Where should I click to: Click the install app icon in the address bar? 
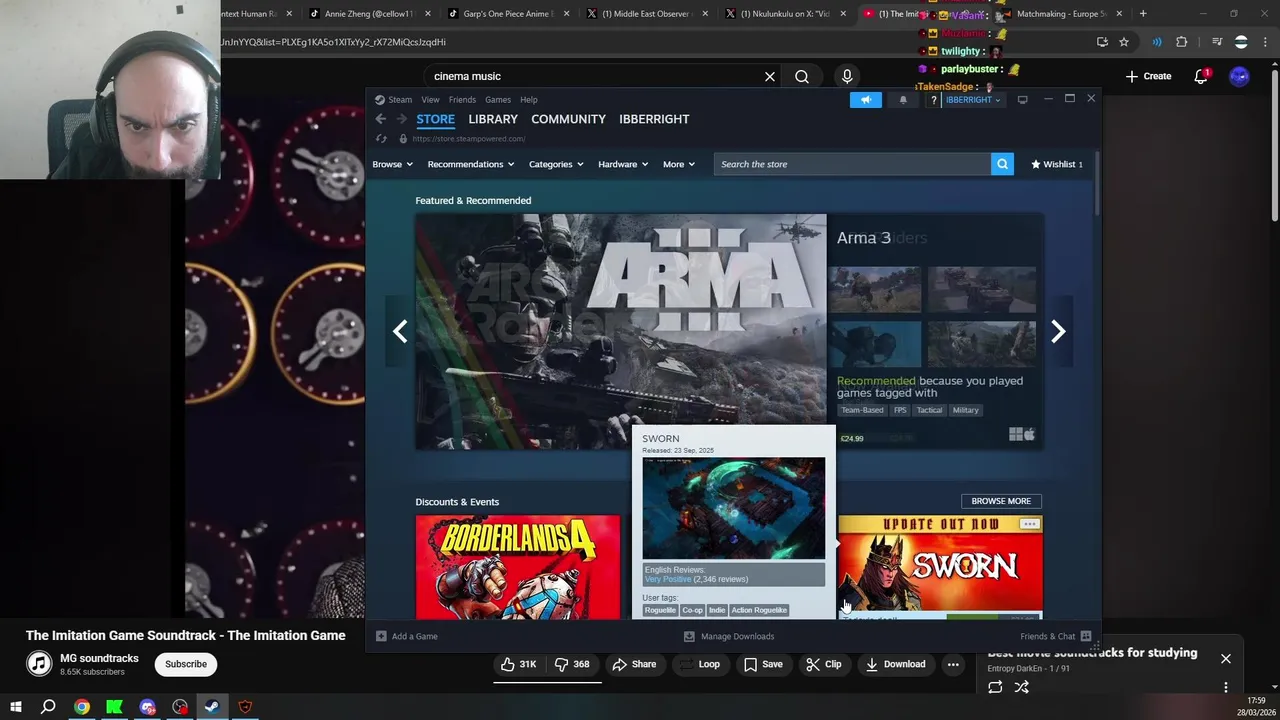tap(1102, 42)
